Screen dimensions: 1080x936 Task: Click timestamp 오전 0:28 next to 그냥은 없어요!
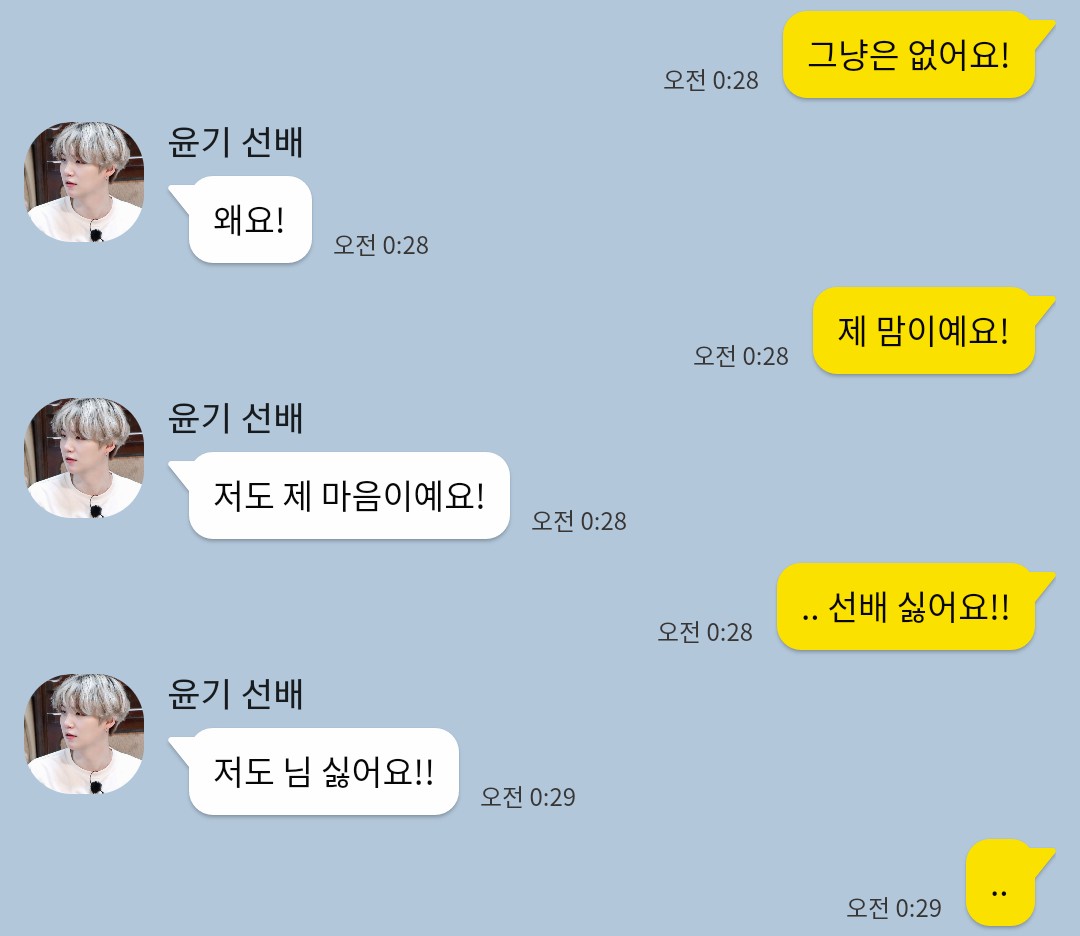pyautogui.click(x=711, y=81)
